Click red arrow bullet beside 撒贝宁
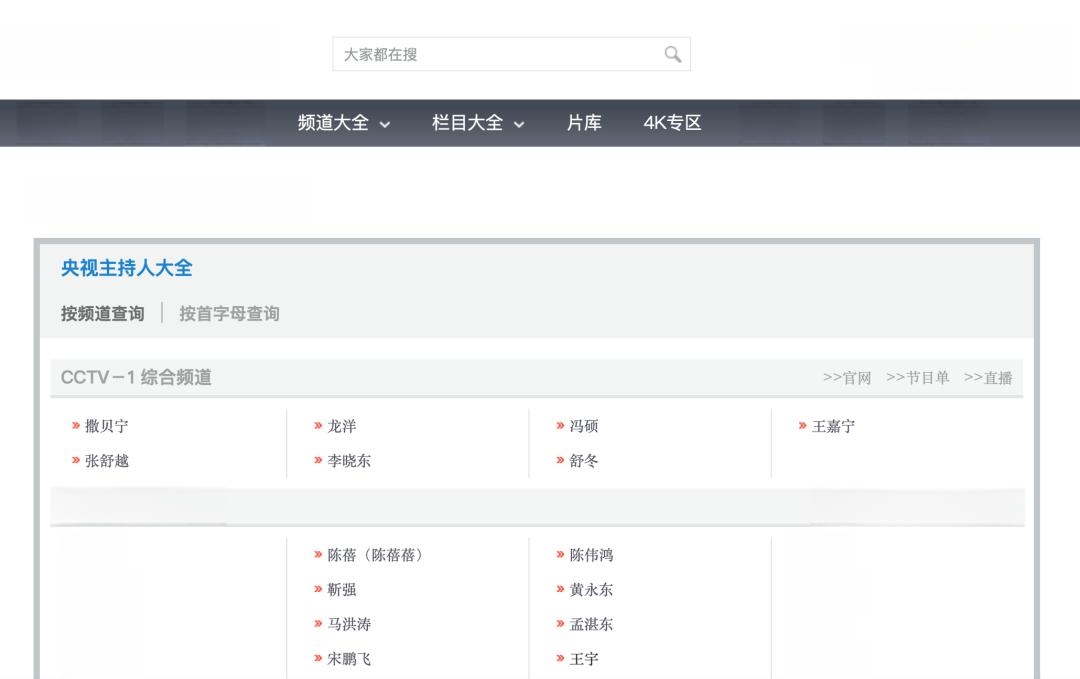1080x679 pixels. (76, 426)
